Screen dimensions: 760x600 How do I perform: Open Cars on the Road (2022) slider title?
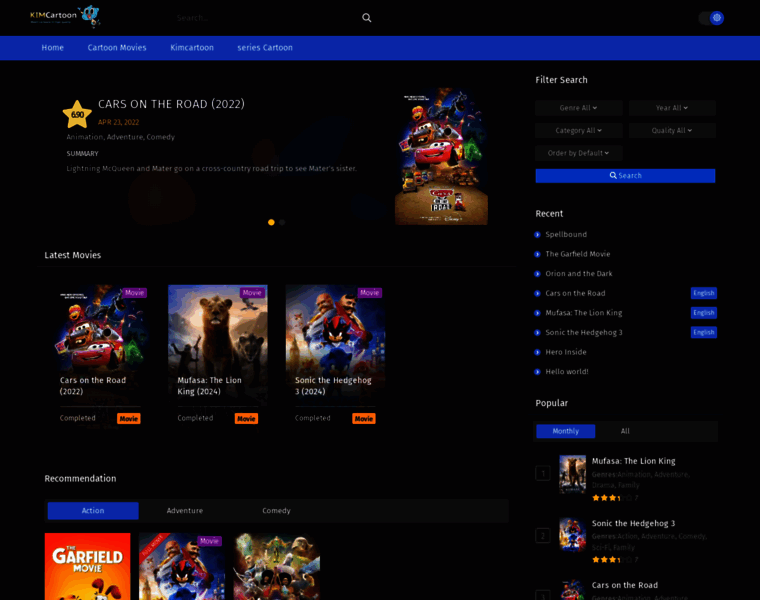[171, 104]
